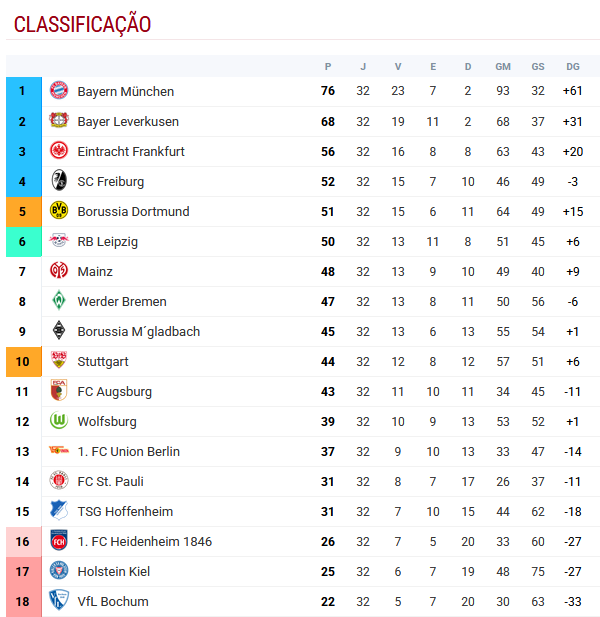Click the Bayern München club crest
Screen dimensions: 600x617
pyautogui.click(x=59, y=91)
